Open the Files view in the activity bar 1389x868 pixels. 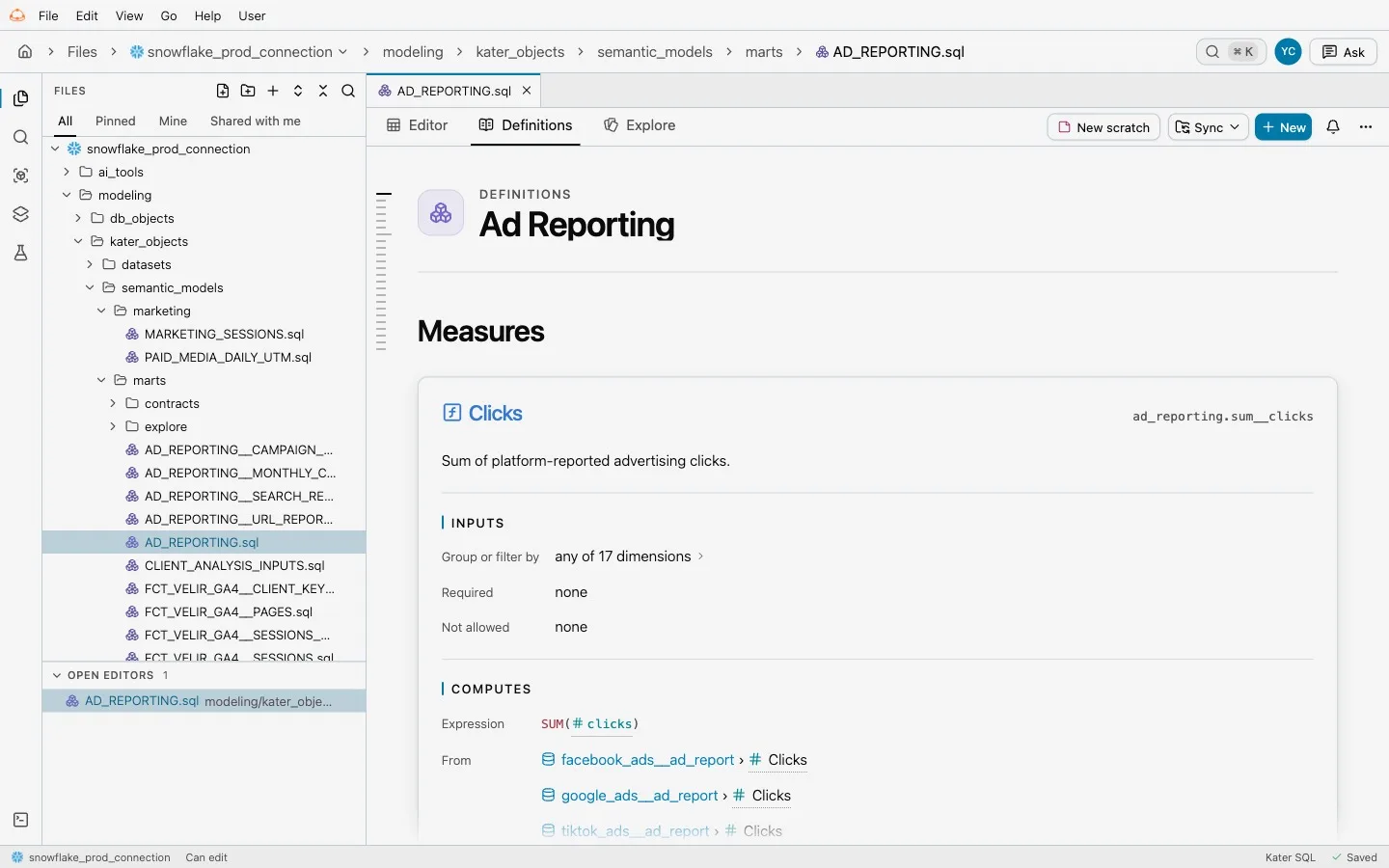click(x=21, y=98)
